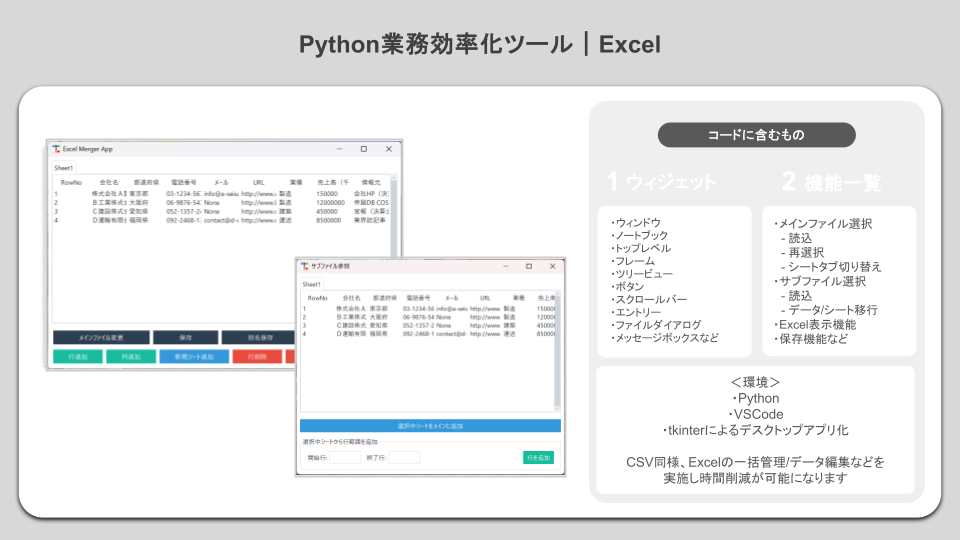Click the サブファイル参照 window title icon
This screenshot has width=960, height=540.
click(x=304, y=266)
